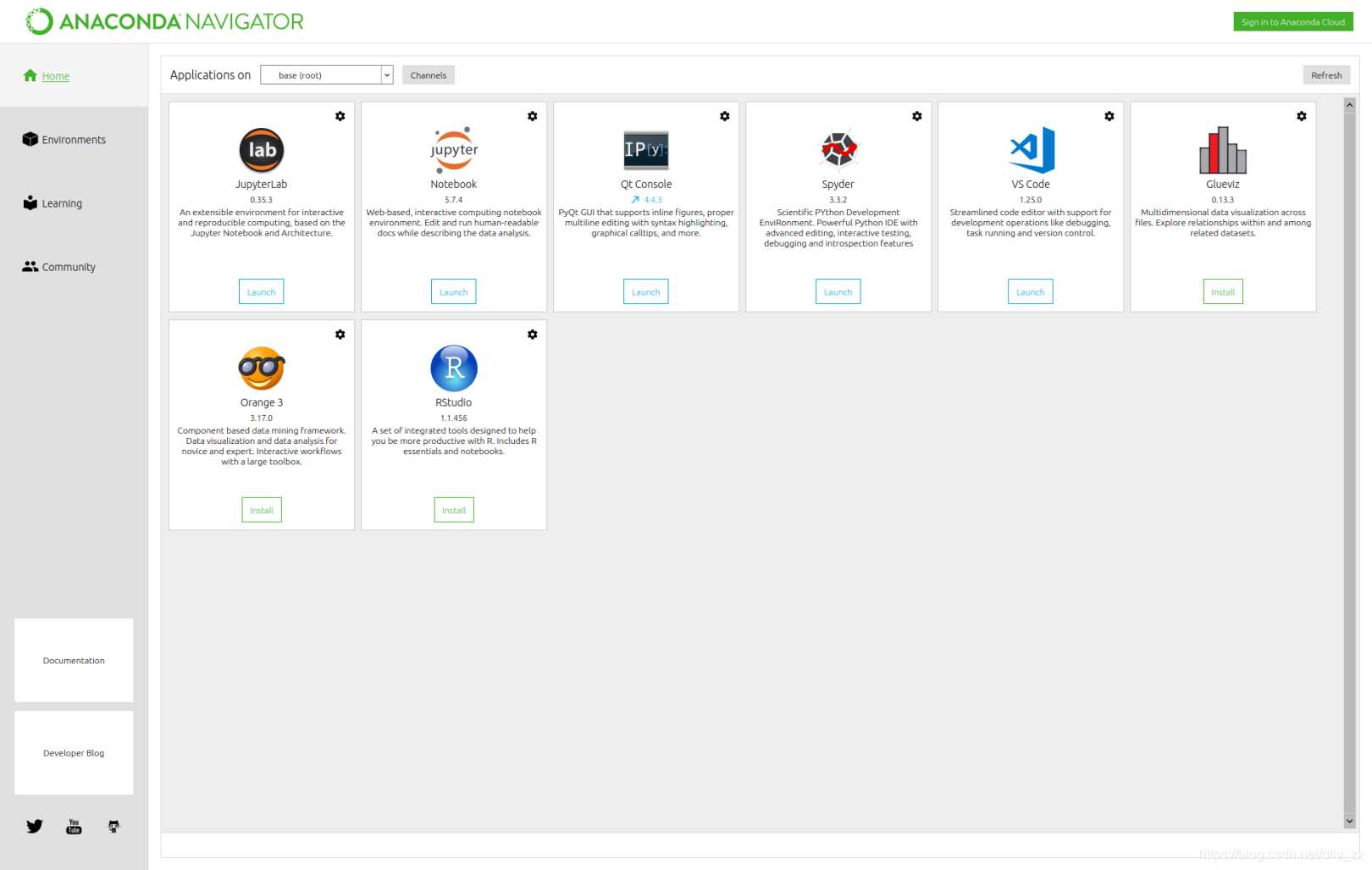The image size is (1372, 870).
Task: Click the Spyder version 3.3.2 text
Action: [838, 200]
